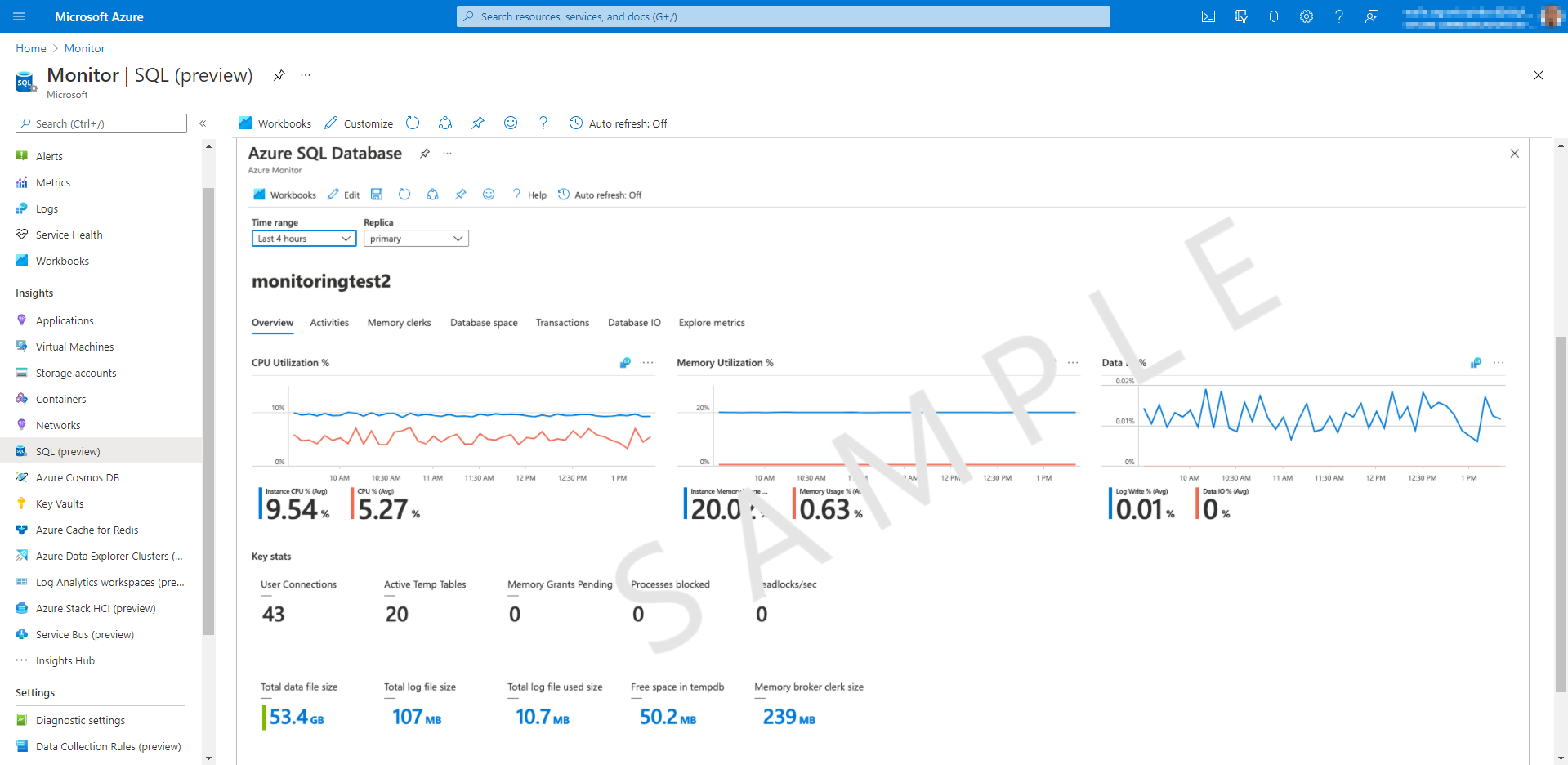The width and height of the screenshot is (1568, 765).
Task: Collapse the left sidebar menu
Action: point(203,123)
